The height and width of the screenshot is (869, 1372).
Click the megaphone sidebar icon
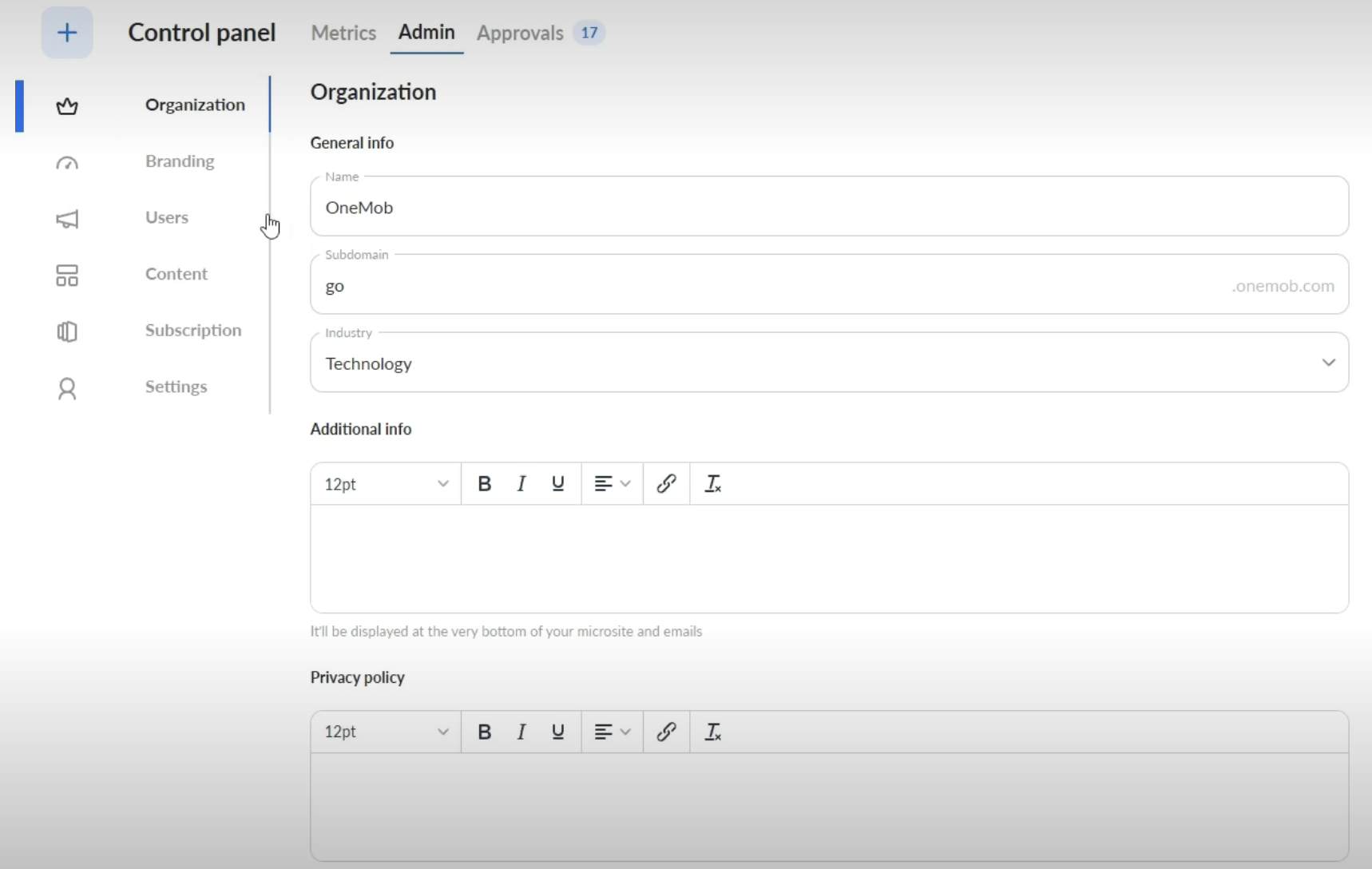pos(67,219)
